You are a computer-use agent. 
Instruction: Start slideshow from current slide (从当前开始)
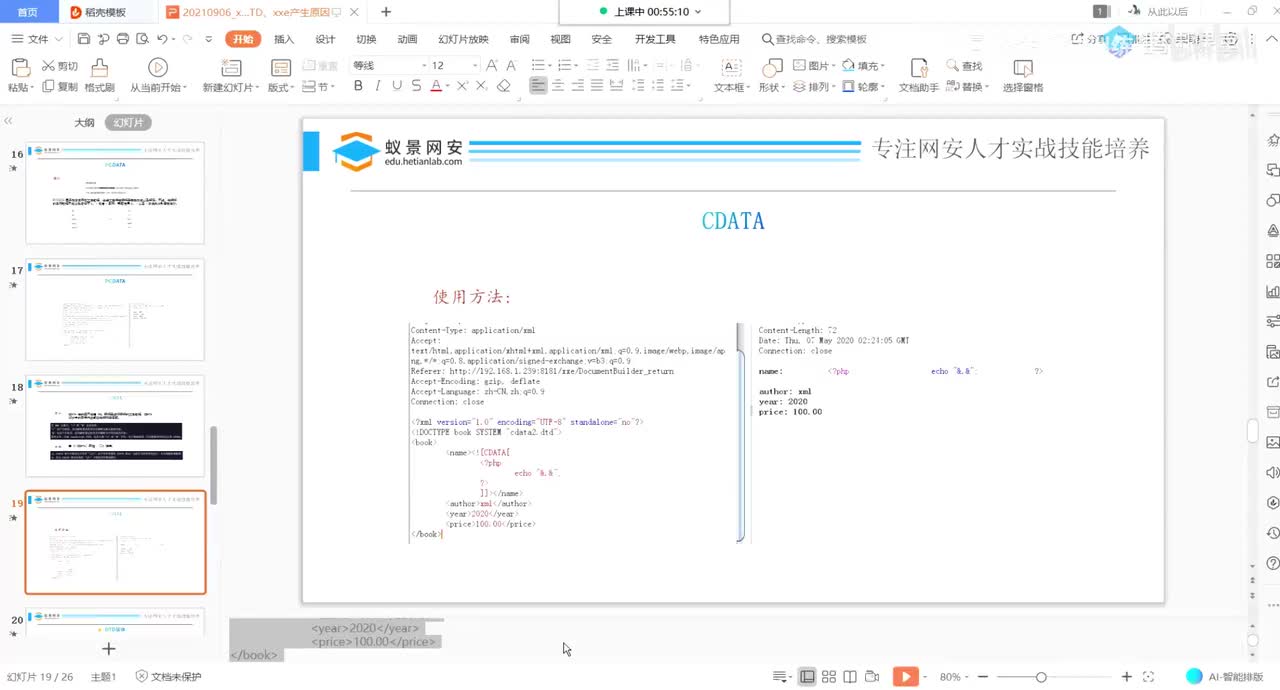[157, 75]
